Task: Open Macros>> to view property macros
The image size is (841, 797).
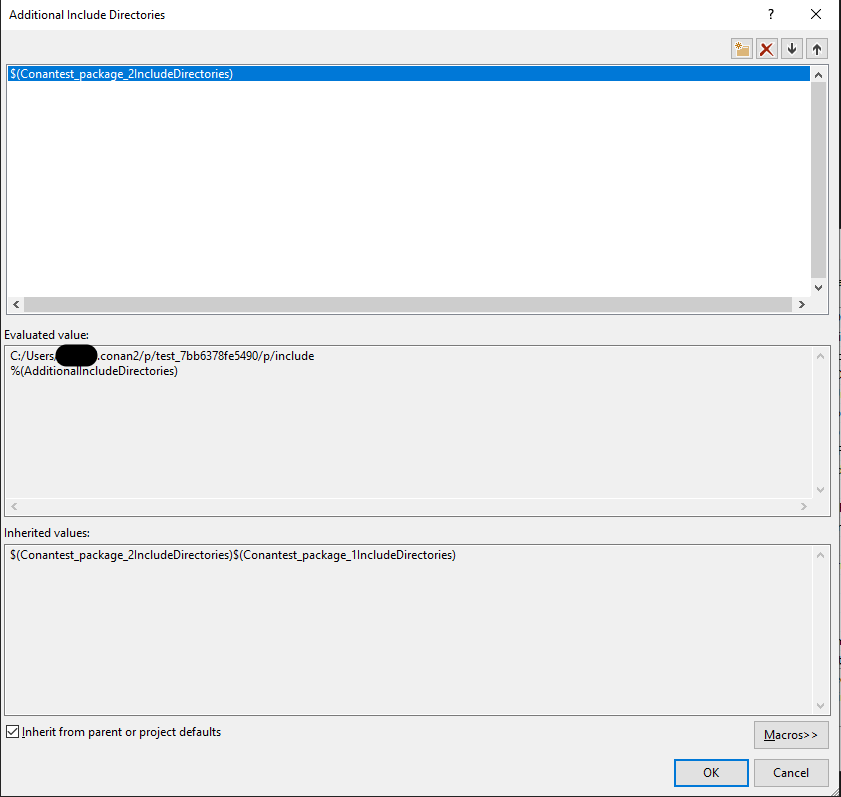Action: pyautogui.click(x=791, y=734)
